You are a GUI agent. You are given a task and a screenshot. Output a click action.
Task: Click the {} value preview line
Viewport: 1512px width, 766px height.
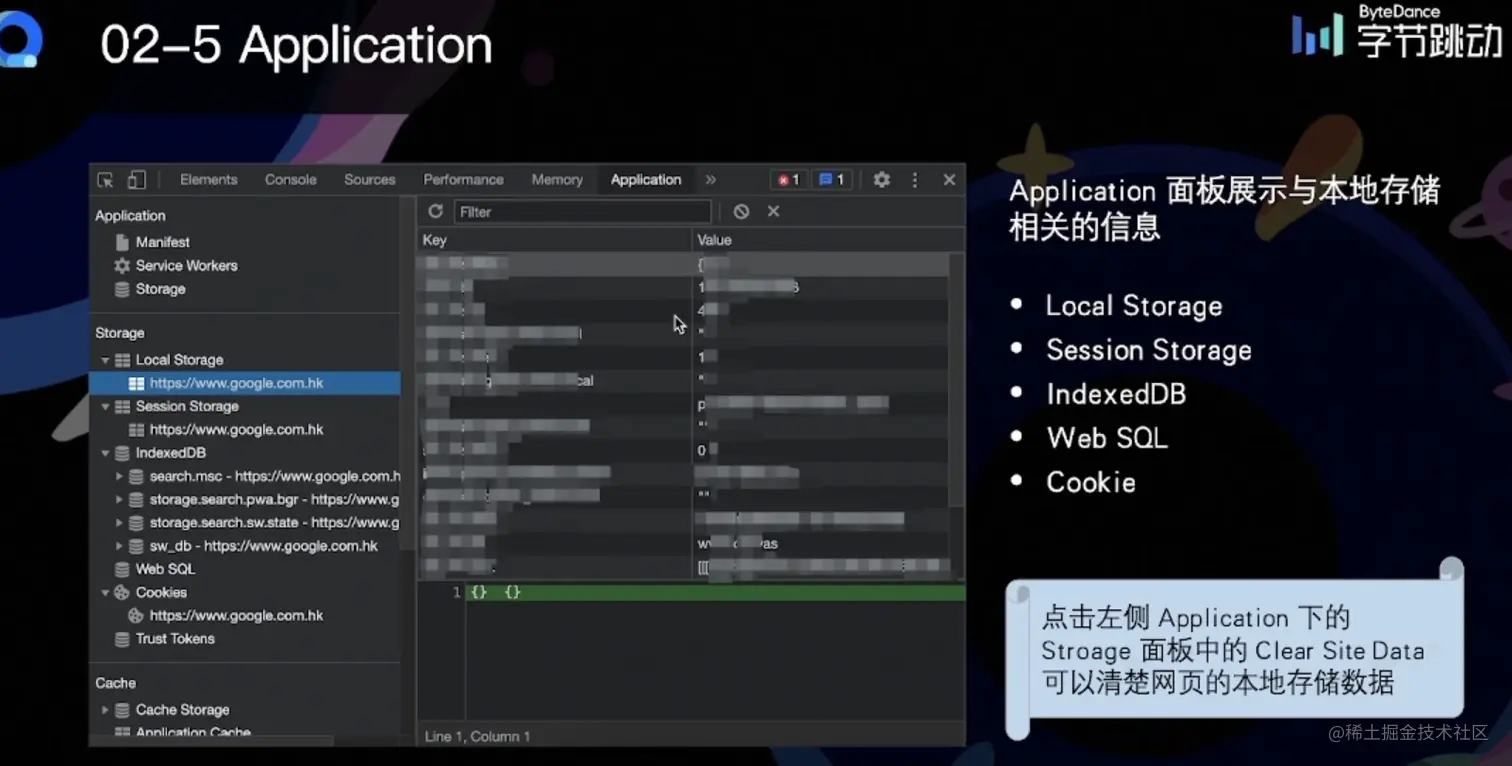point(715,593)
